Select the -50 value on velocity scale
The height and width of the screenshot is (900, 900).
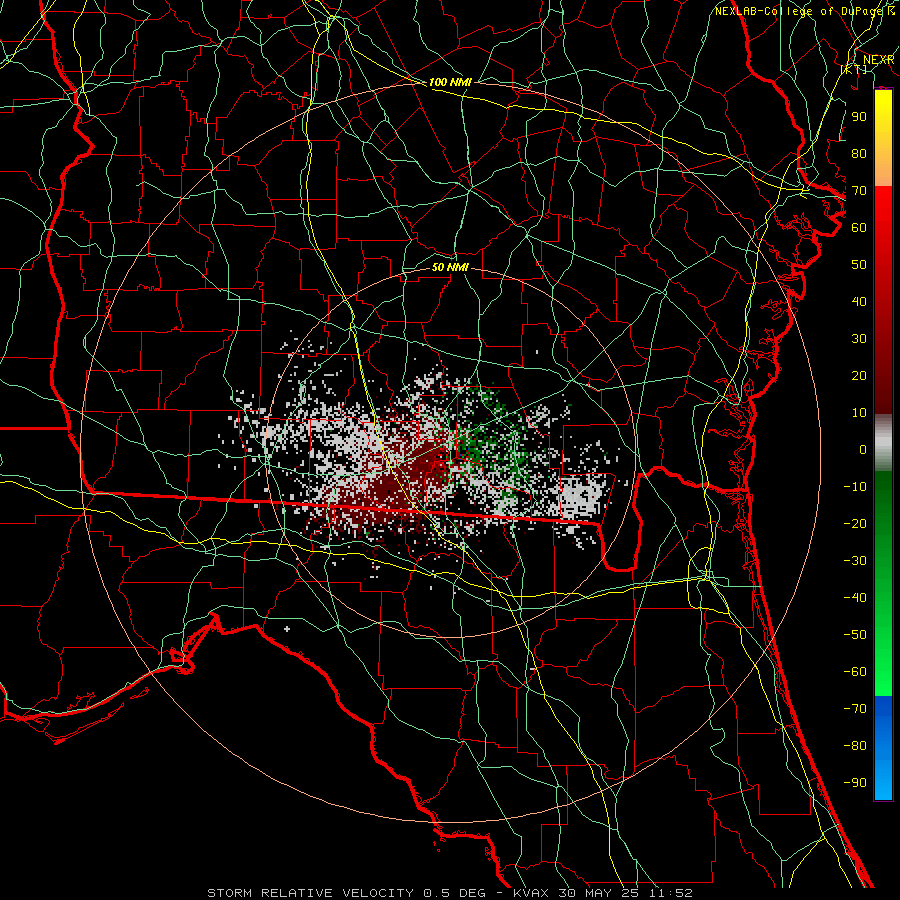point(855,635)
